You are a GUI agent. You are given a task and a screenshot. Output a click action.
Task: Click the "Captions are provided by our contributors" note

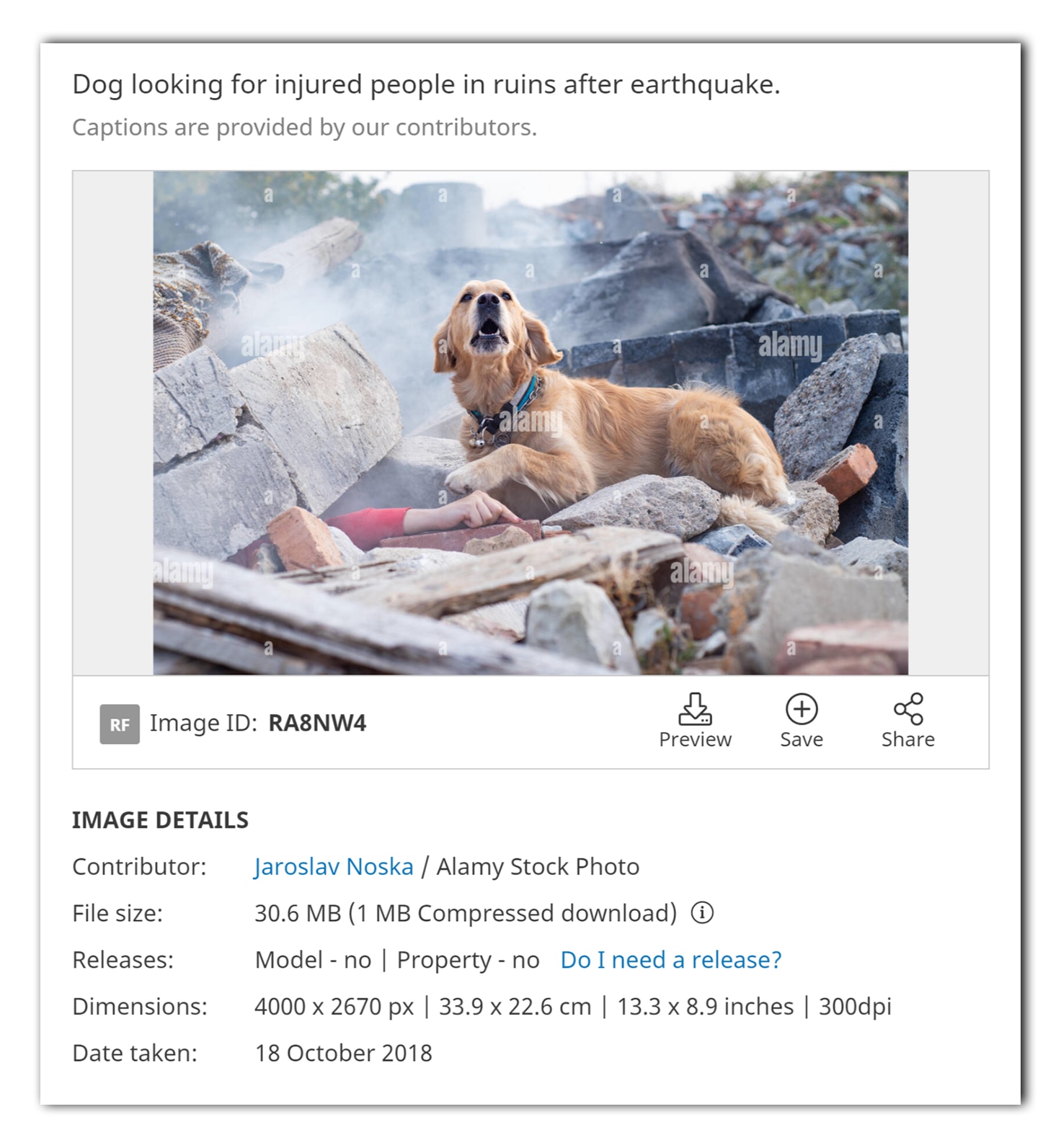tap(304, 128)
